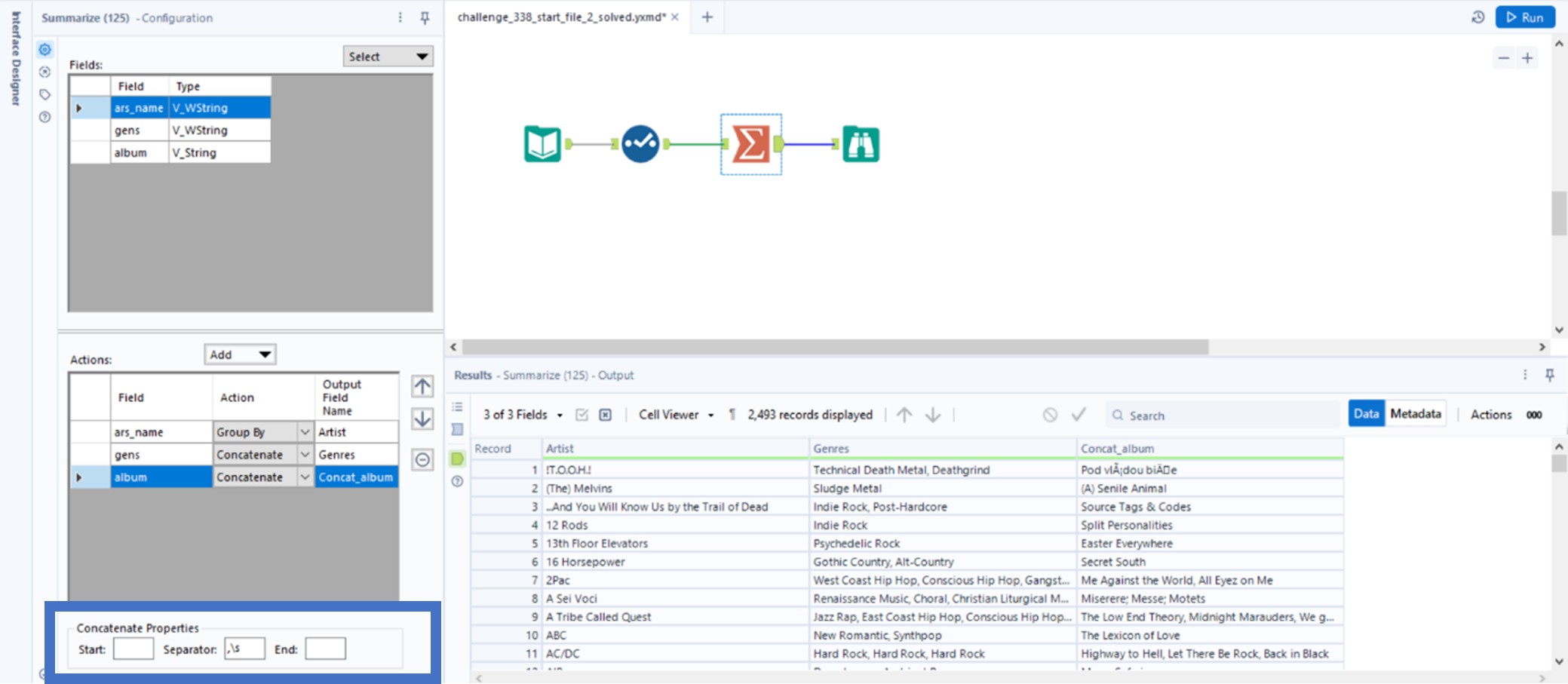View green output anchor data in Results
This screenshot has width=1568, height=684.
(457, 459)
